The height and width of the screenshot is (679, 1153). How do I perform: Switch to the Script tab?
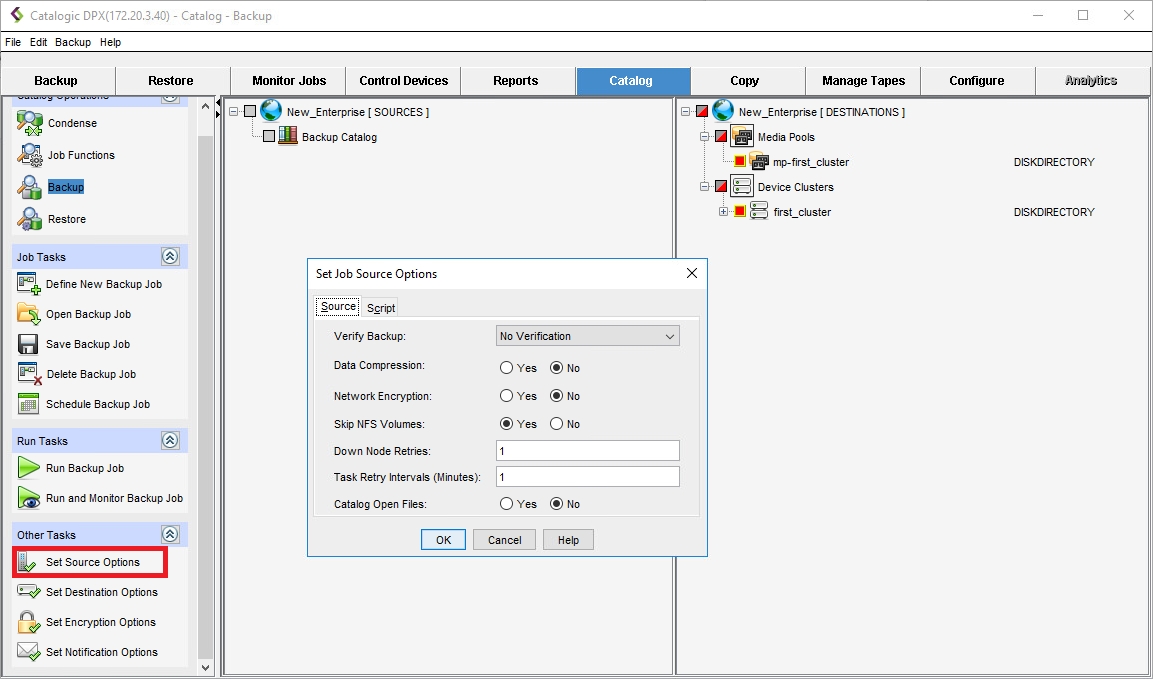pyautogui.click(x=380, y=308)
